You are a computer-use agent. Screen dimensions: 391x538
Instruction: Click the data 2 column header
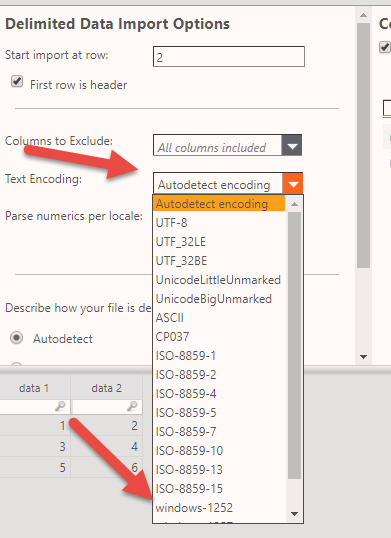coord(107,388)
